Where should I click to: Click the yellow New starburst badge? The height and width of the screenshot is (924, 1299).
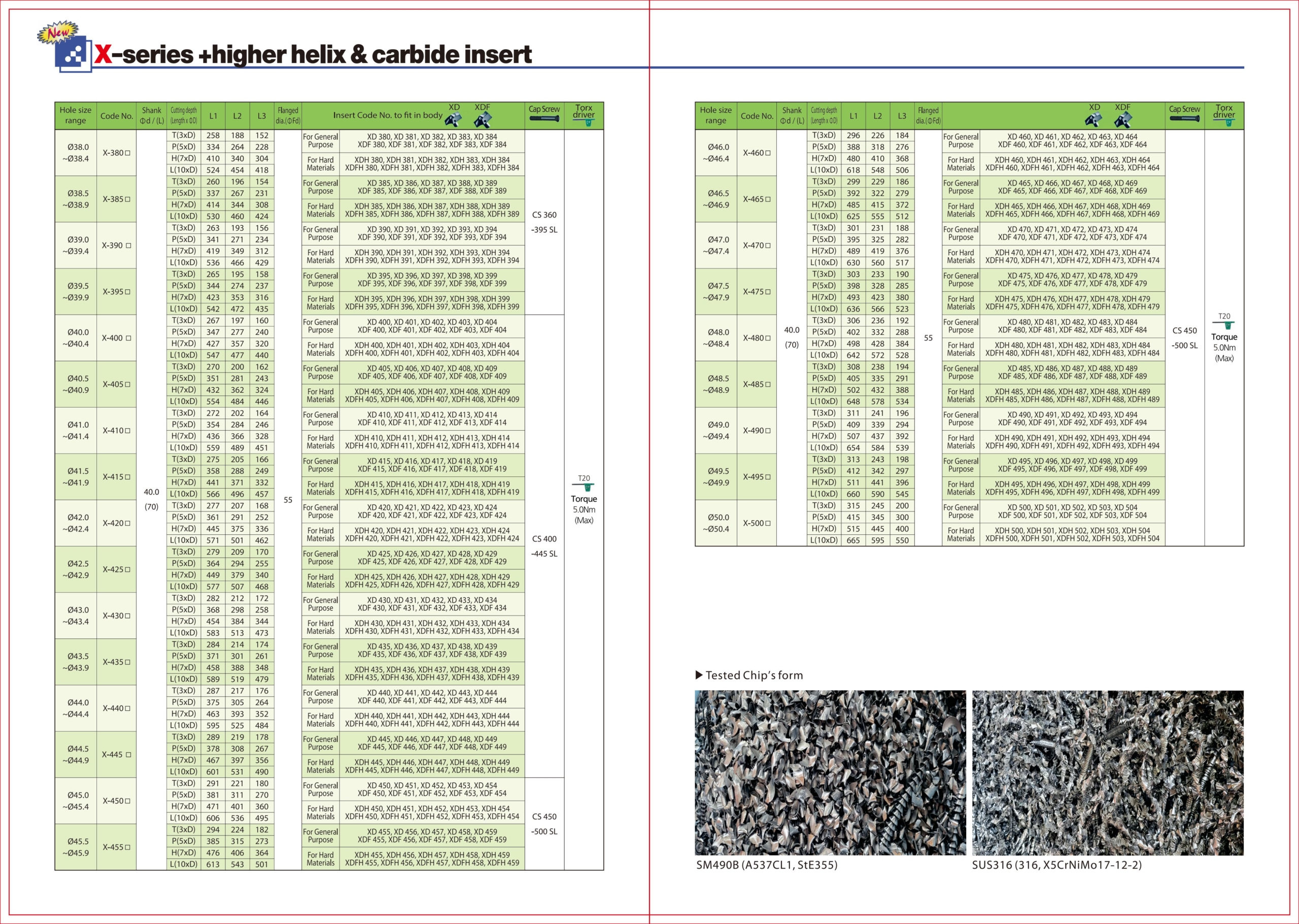(x=57, y=32)
